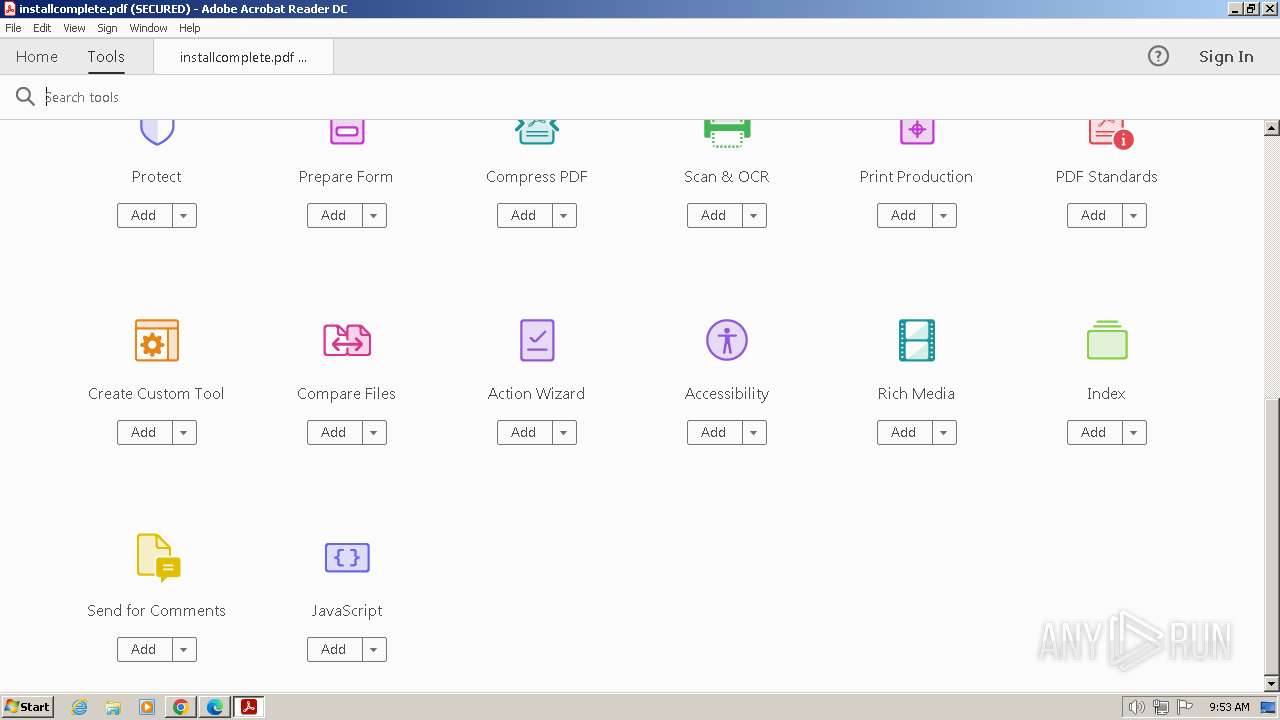Image resolution: width=1280 pixels, height=720 pixels.
Task: Expand the Add dropdown arrow for Prepare Form
Action: click(x=374, y=216)
